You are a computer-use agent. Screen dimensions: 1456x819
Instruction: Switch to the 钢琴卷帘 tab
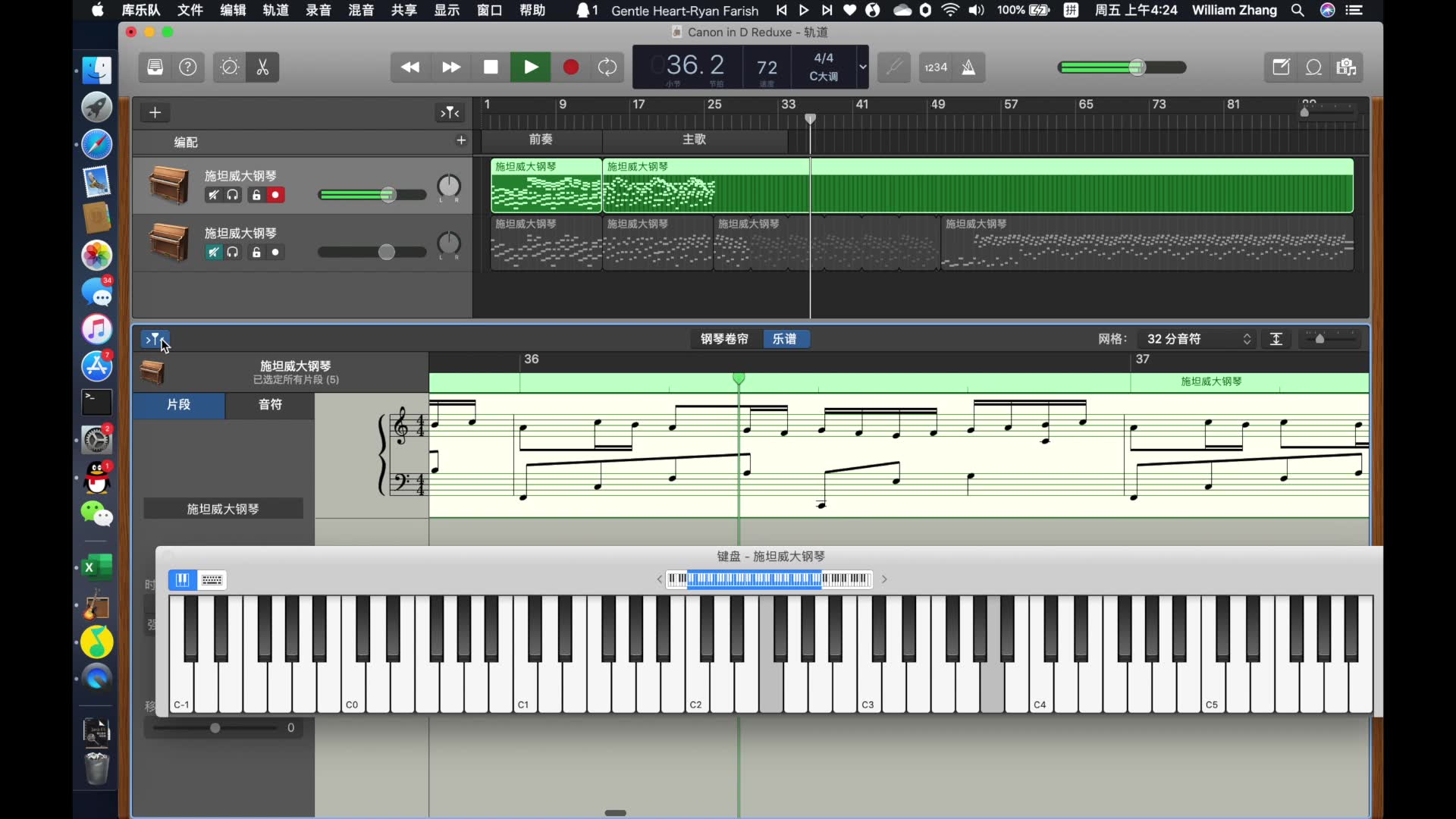[x=724, y=339]
